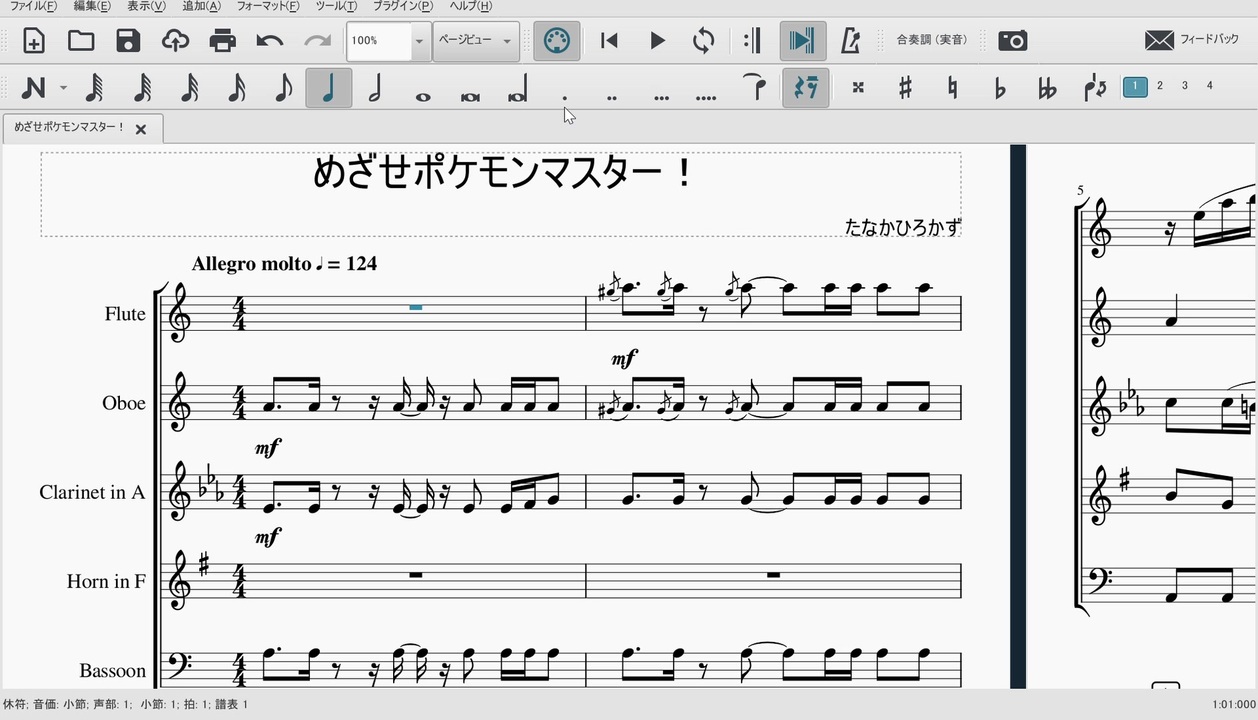Select the 128th note duration

[94, 88]
